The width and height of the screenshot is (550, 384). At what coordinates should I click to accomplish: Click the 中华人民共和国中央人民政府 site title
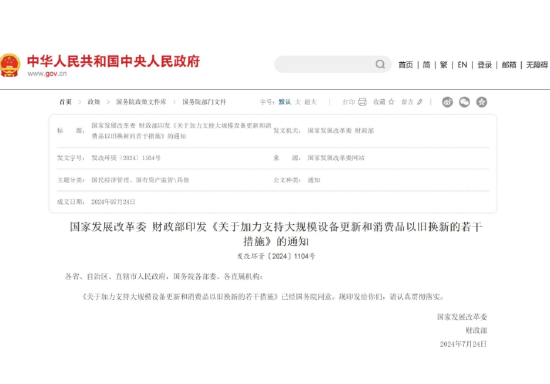(113, 61)
